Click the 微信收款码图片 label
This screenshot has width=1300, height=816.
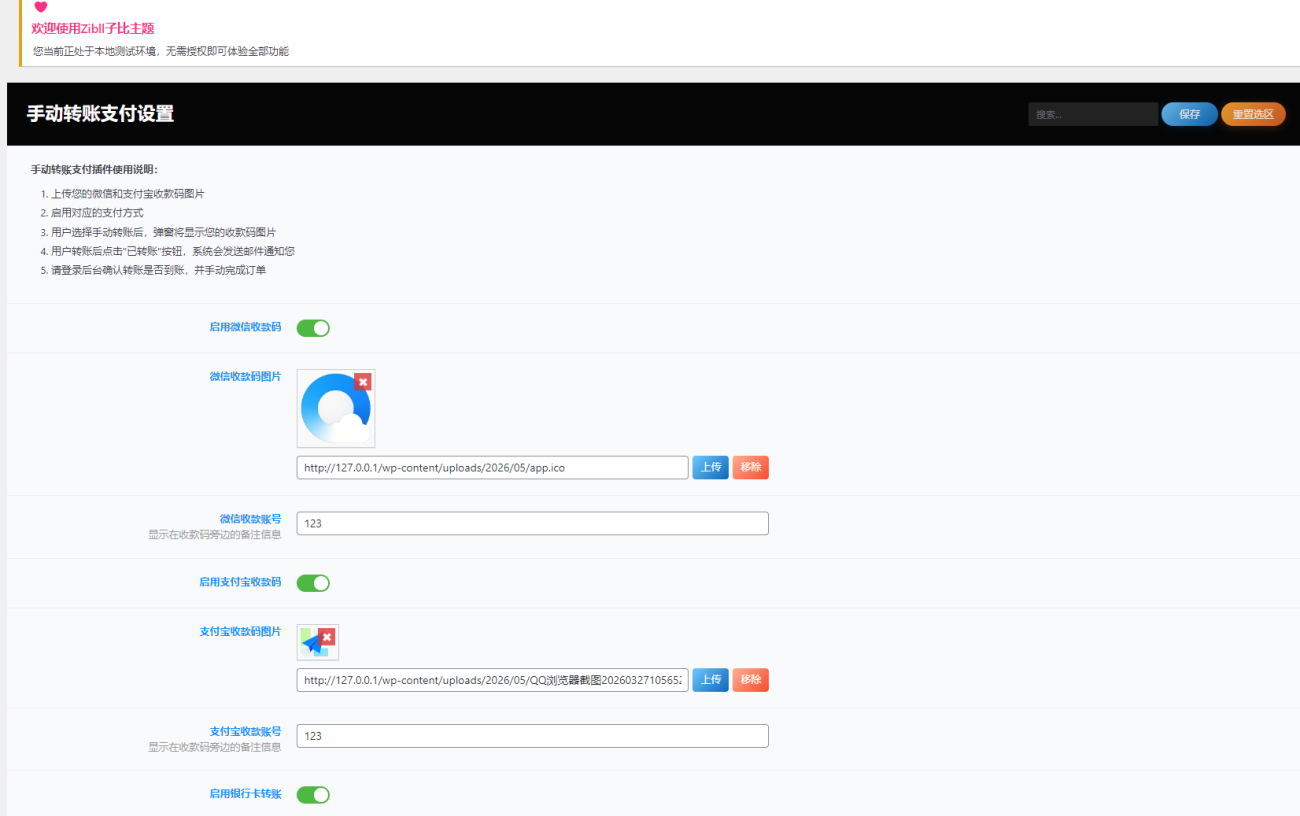pyautogui.click(x=245, y=376)
